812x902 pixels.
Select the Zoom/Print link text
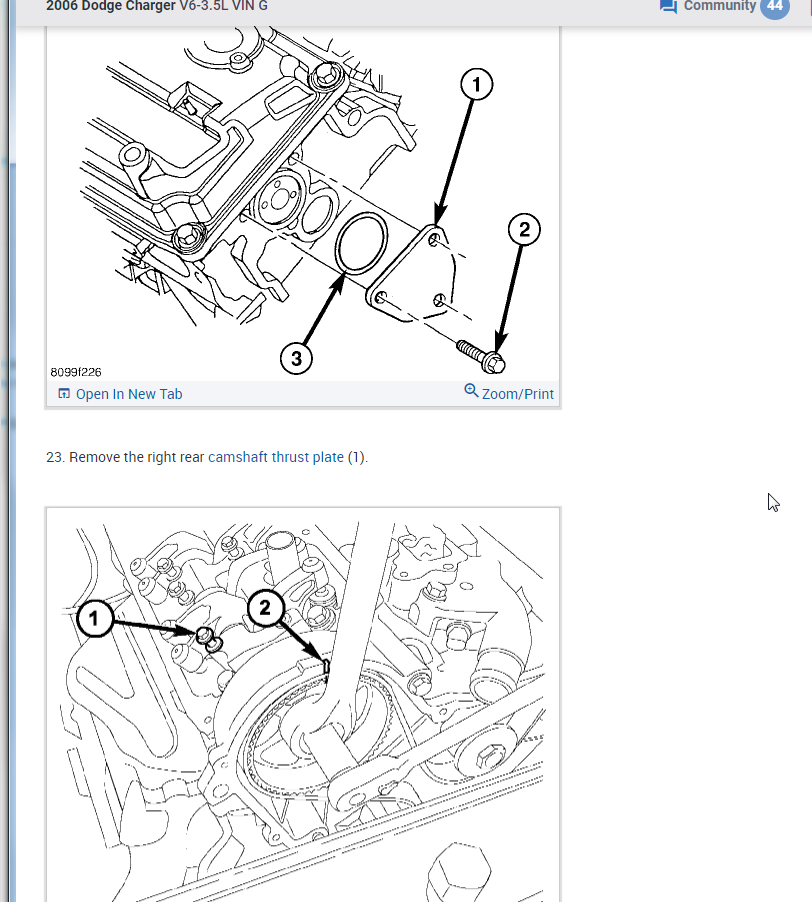[x=518, y=394]
